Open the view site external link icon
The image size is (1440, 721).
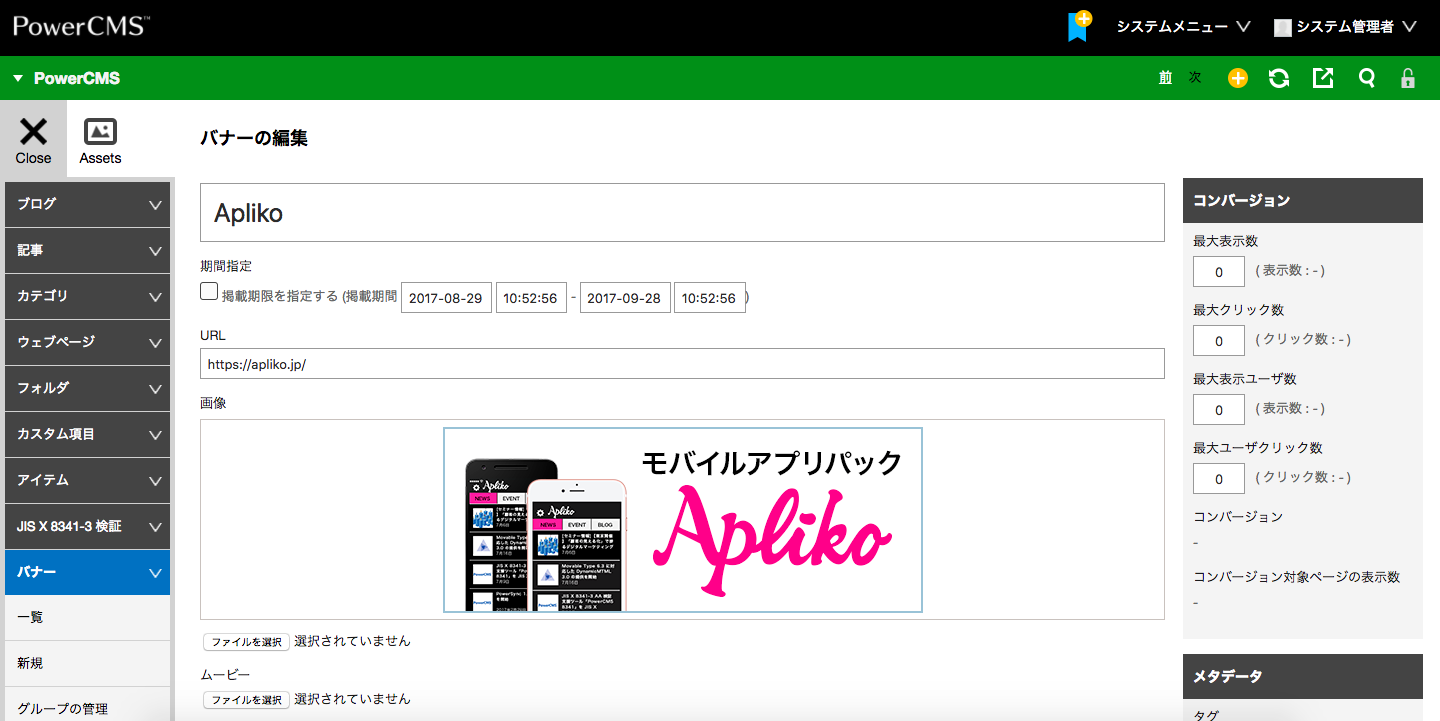[x=1323, y=78]
